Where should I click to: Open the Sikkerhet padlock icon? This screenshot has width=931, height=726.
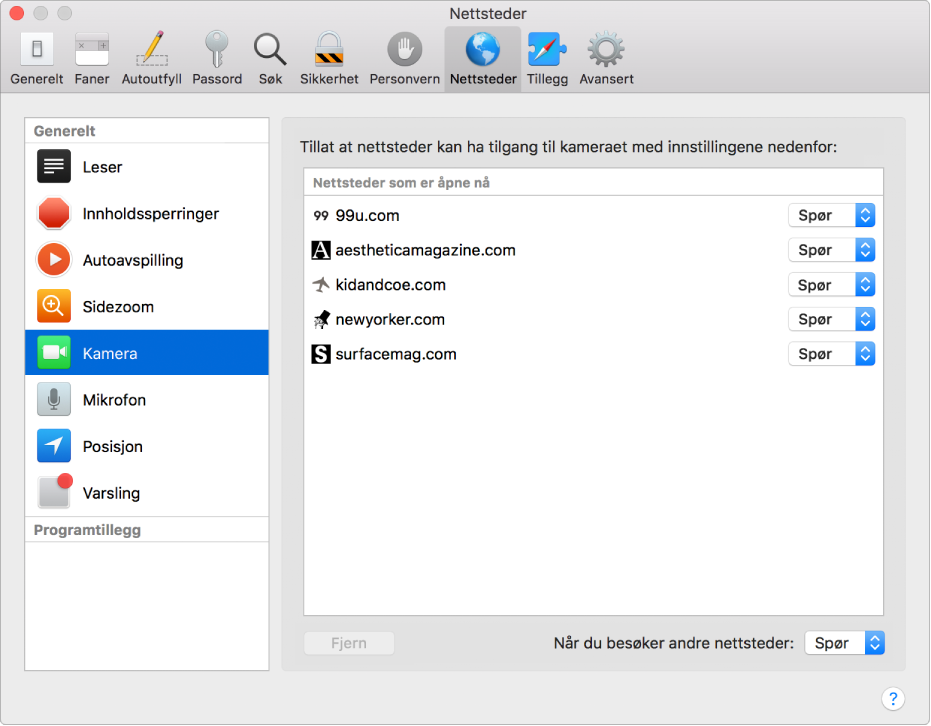329,49
